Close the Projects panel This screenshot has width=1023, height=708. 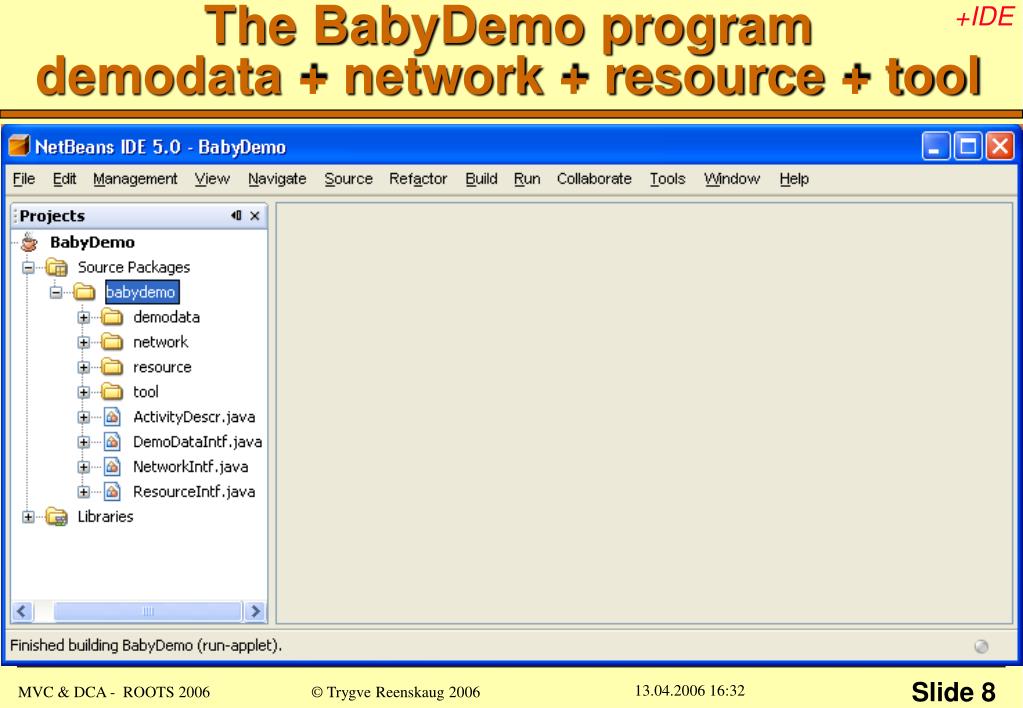pos(255,215)
